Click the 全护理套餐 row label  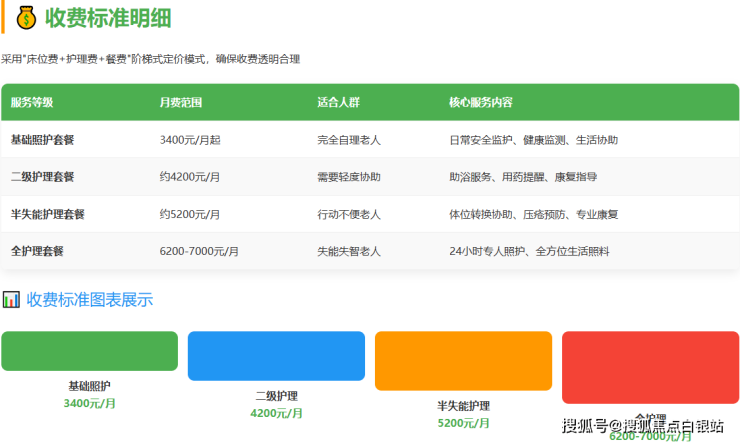(37, 251)
